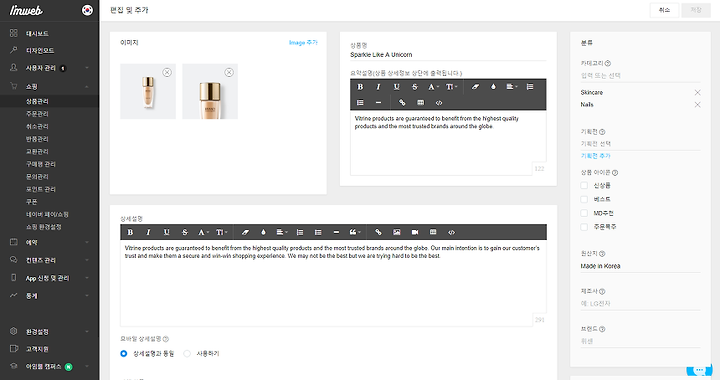Select the 사용하기 radio button
This screenshot has height=380, width=720.
pos(187,353)
